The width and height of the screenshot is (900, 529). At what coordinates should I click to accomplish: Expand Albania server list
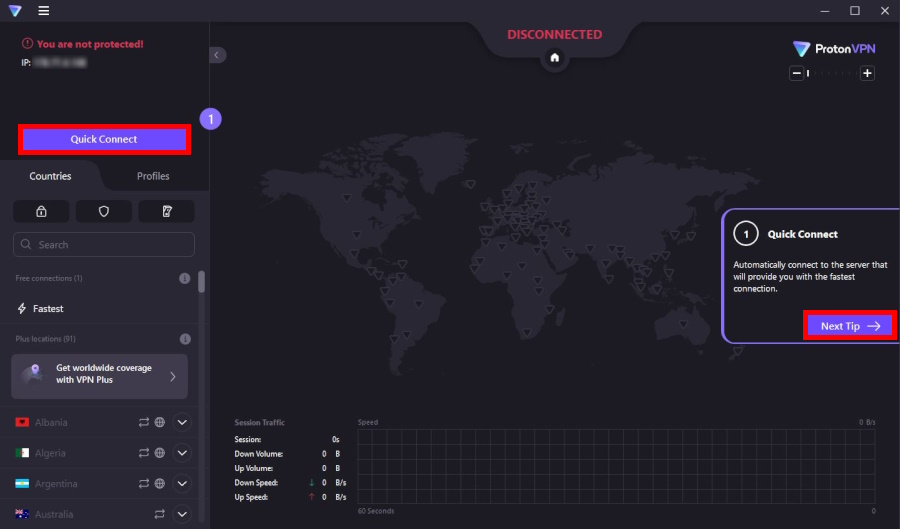182,422
